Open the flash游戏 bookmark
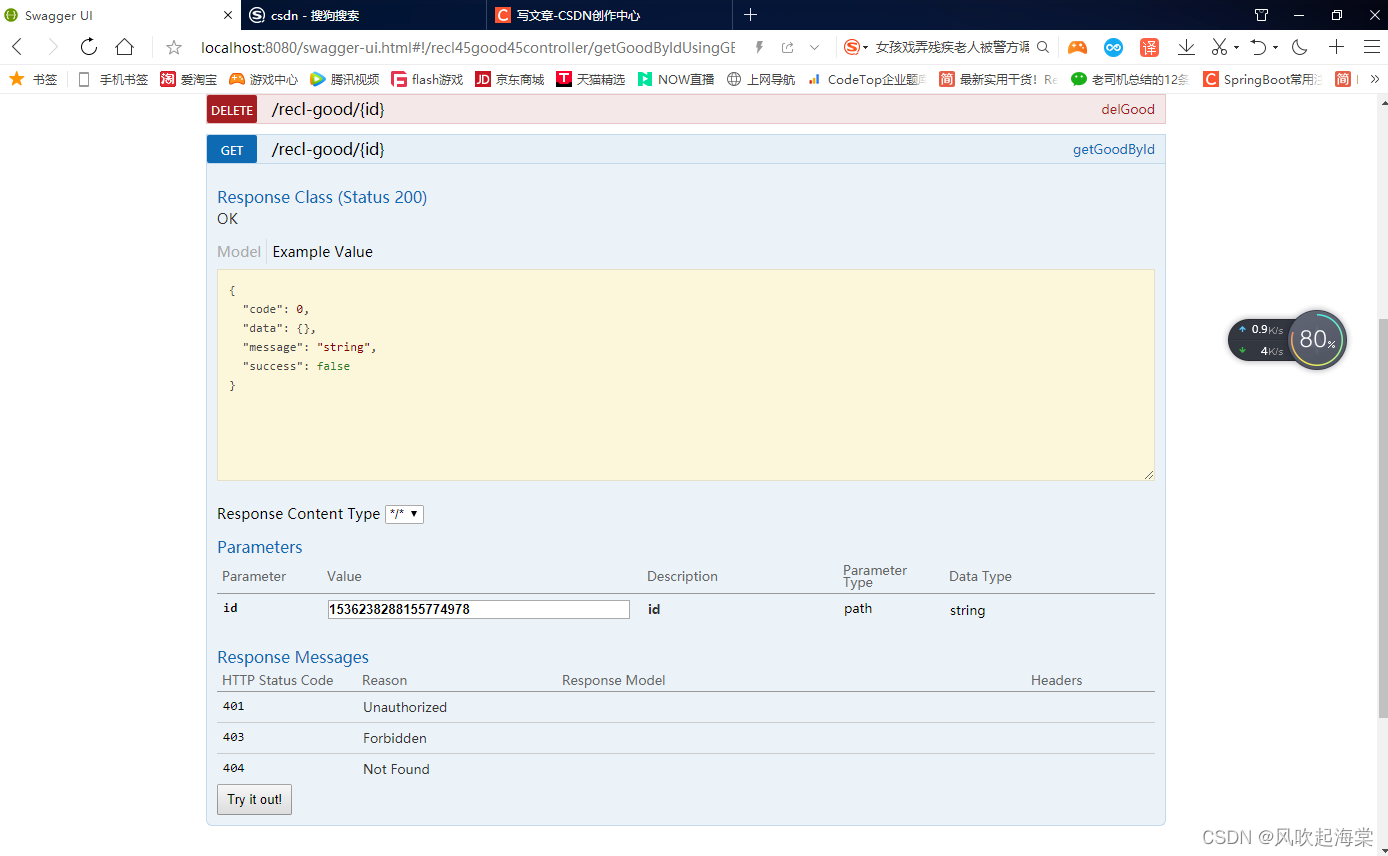The image size is (1388, 856). click(427, 79)
